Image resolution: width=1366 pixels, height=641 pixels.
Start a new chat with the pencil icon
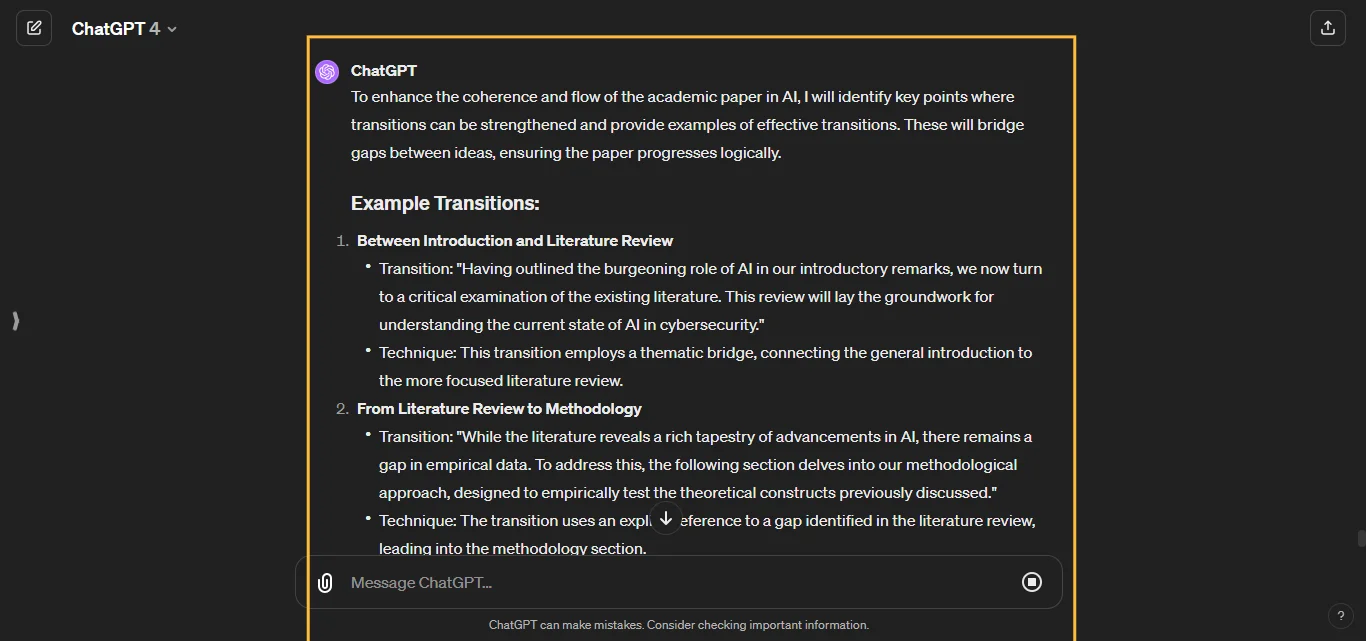click(x=34, y=28)
